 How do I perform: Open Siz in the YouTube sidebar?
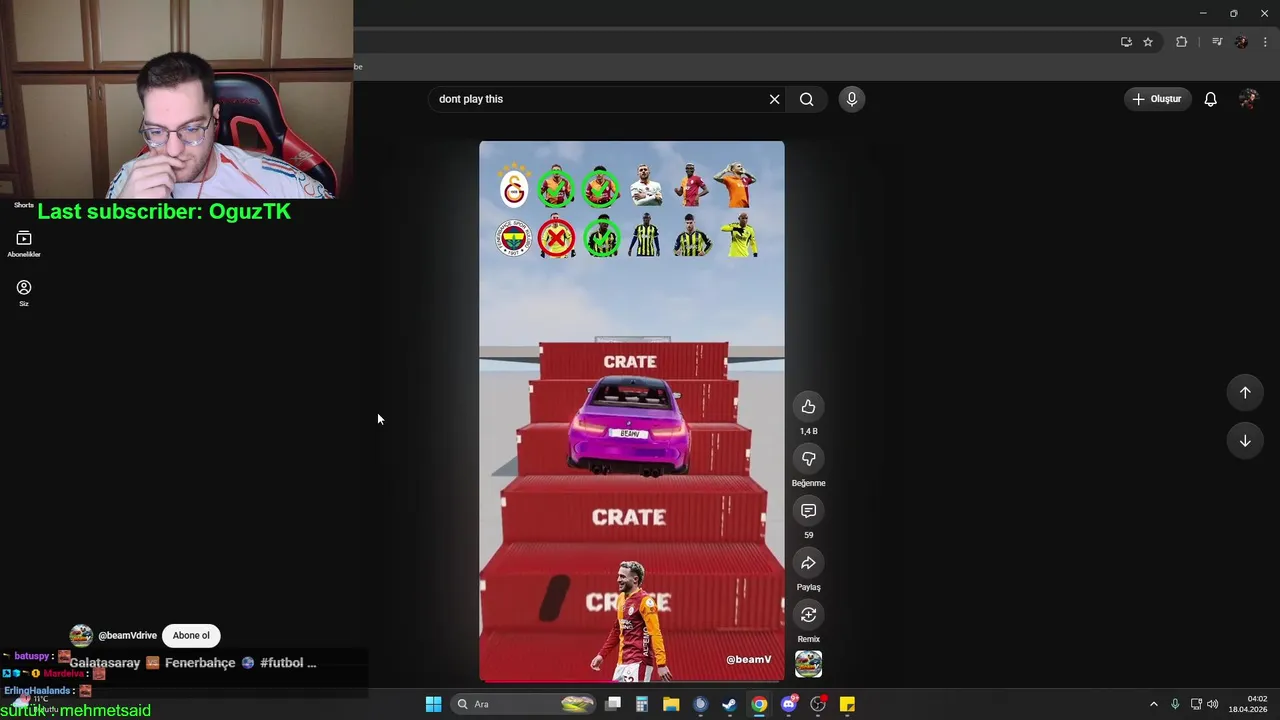tap(24, 293)
